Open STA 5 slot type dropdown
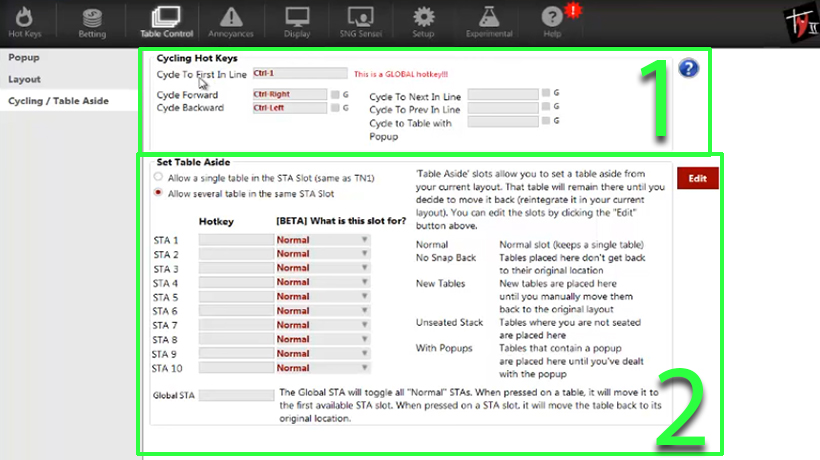Screen dimensions: 820x460 coord(323,296)
